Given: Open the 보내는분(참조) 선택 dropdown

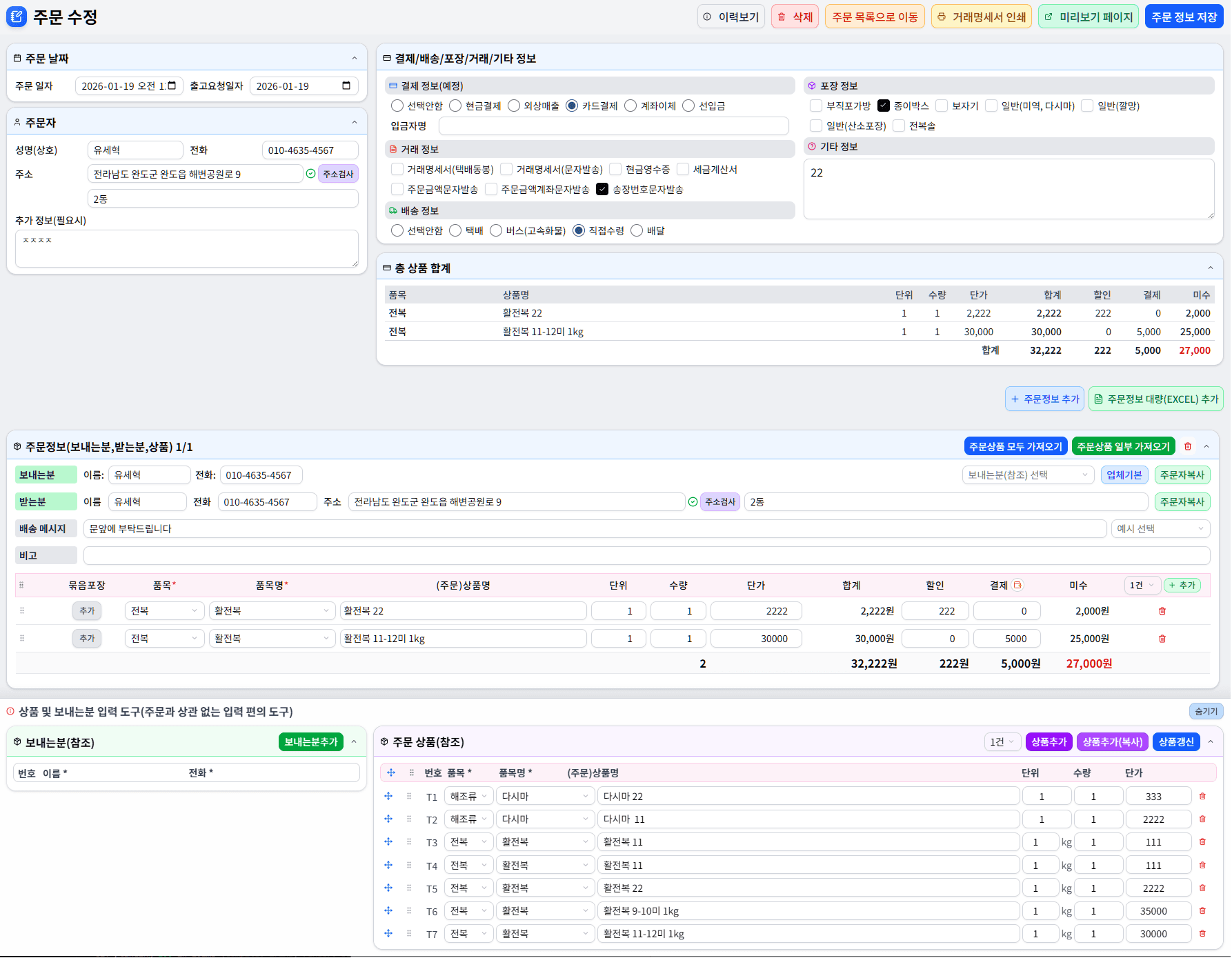Looking at the screenshot, I should coord(1027,475).
